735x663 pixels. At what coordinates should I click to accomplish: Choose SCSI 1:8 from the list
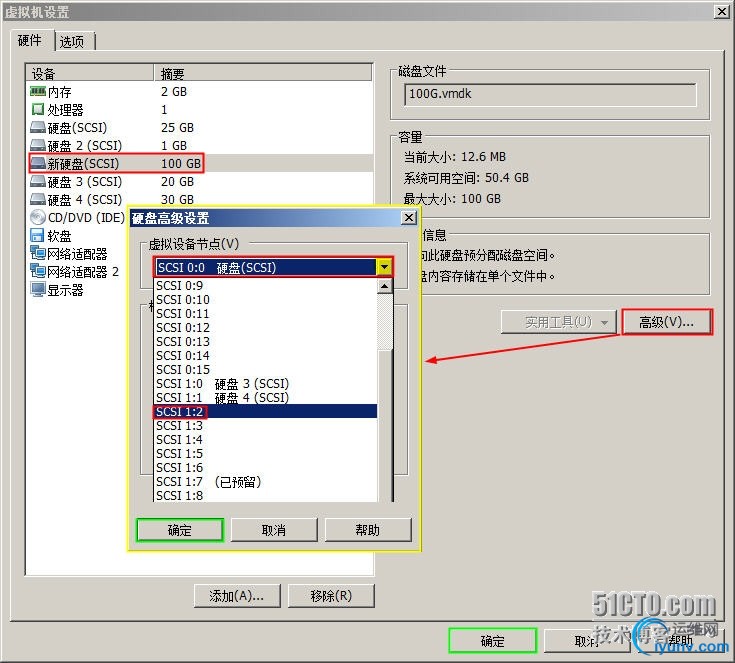point(265,496)
